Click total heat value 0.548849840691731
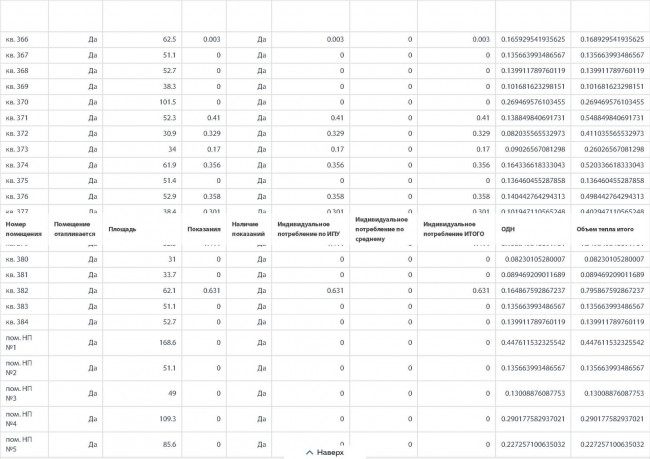This screenshot has height=459, width=650. [x=612, y=118]
